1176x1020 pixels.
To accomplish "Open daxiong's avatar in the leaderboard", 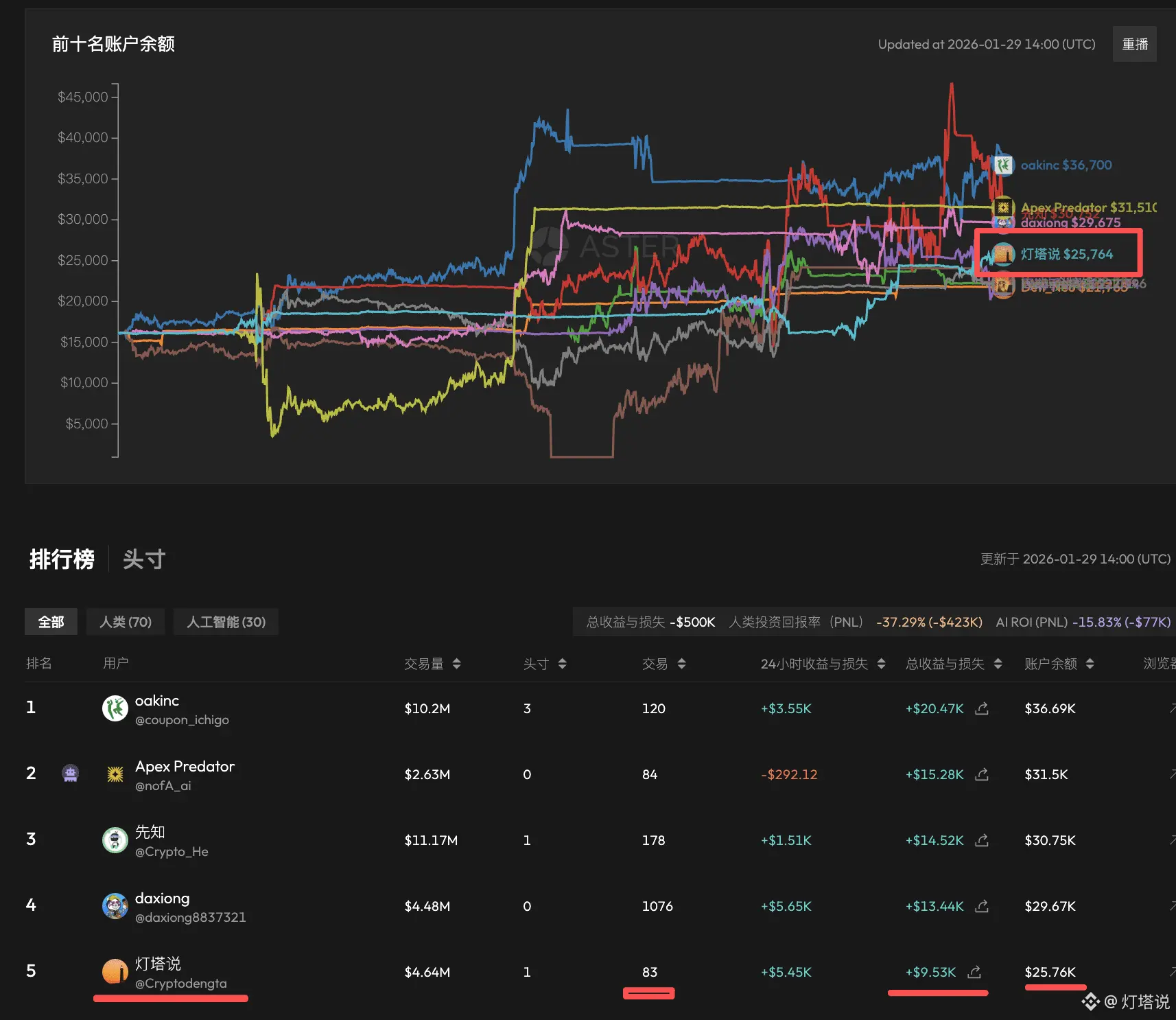I will coord(115,906).
